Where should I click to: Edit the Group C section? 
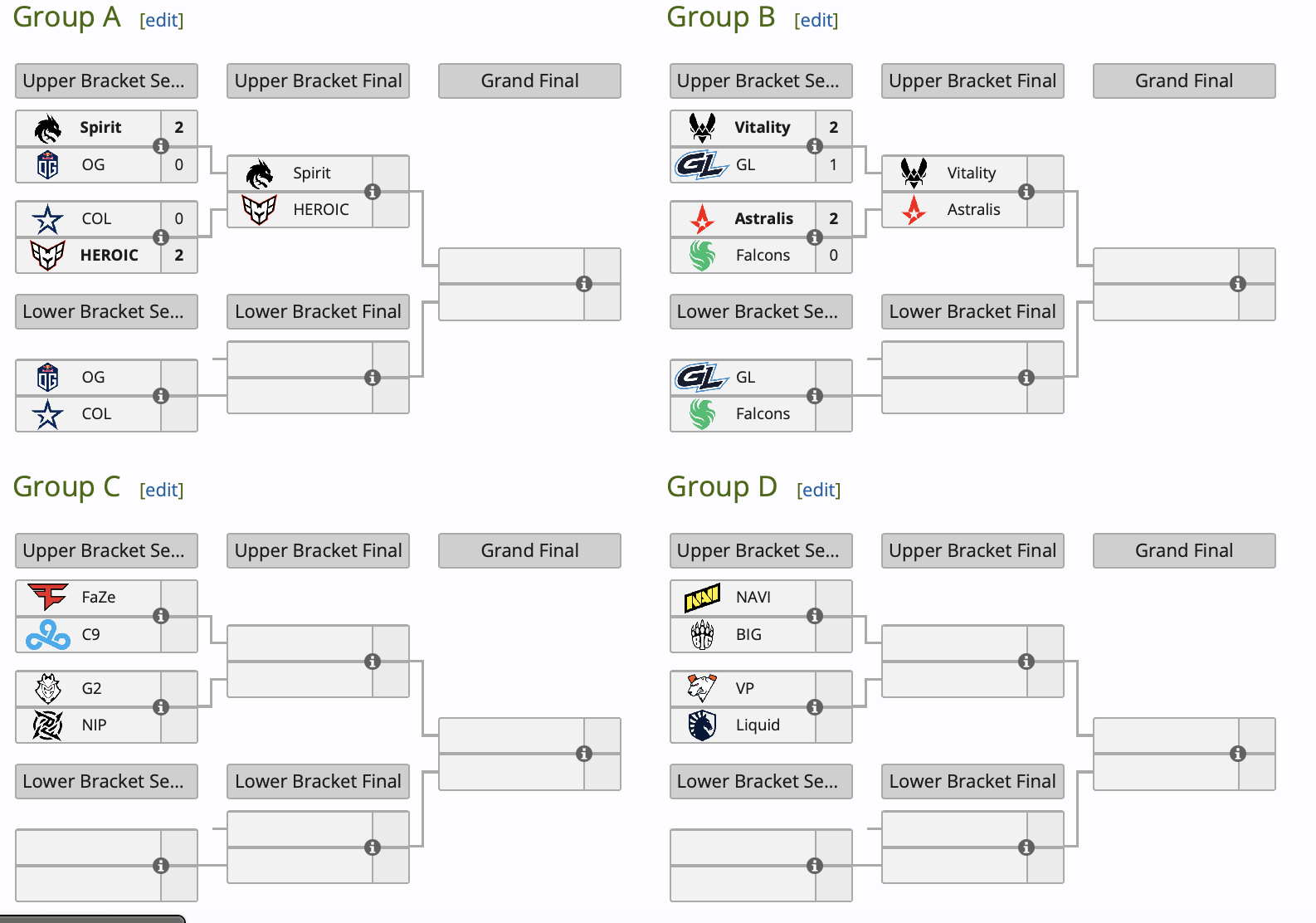click(x=162, y=490)
